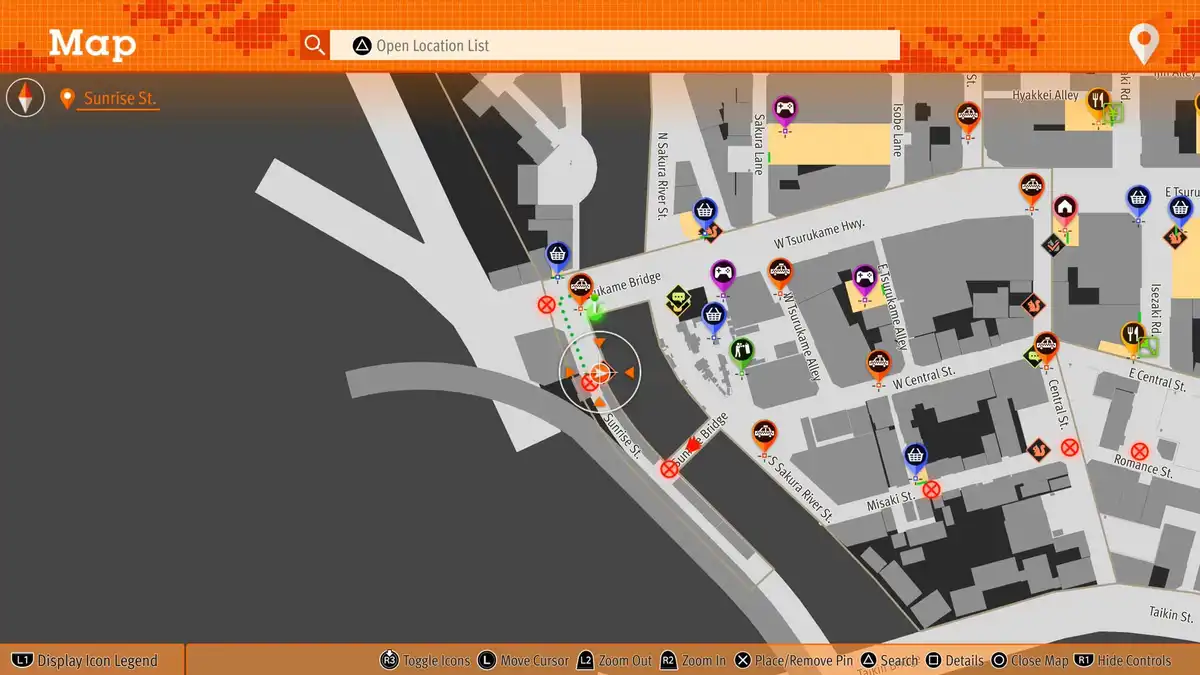This screenshot has height=675, width=1200.
Task: Click the compass icon at top left
Action: [x=26, y=98]
